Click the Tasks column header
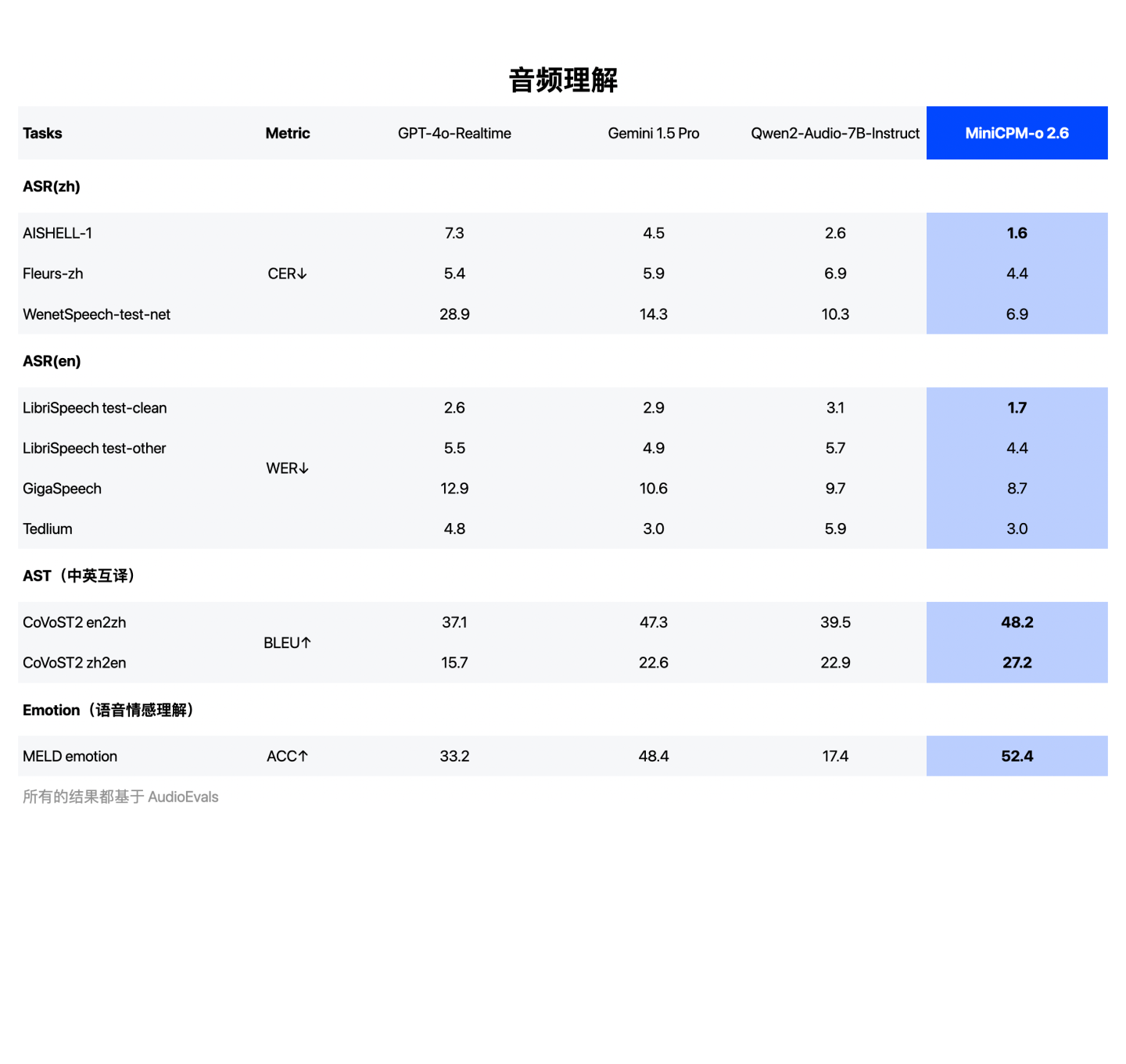 (x=42, y=133)
